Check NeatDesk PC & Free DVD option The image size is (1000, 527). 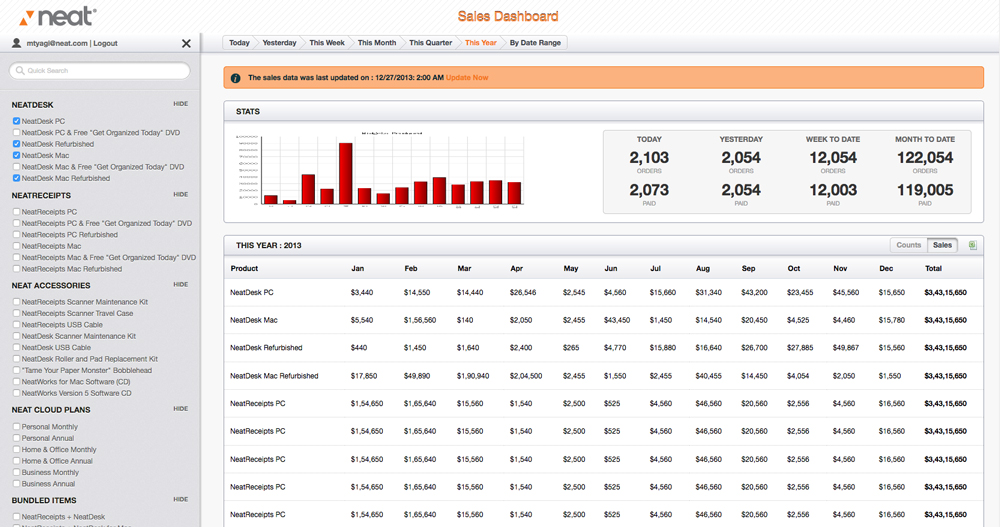click(16, 132)
